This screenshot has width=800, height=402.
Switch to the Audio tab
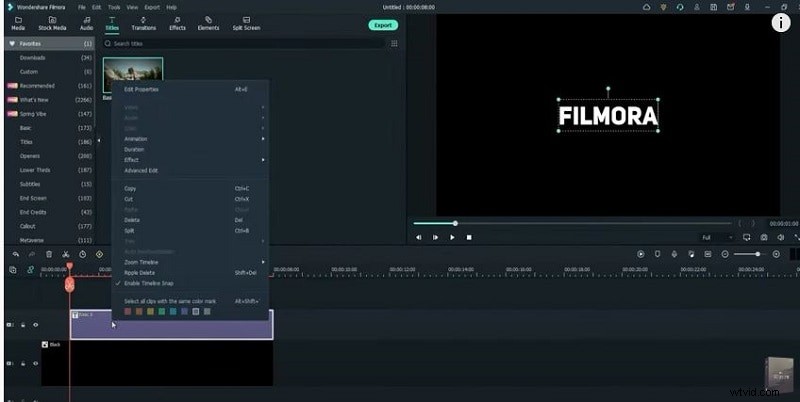86,23
